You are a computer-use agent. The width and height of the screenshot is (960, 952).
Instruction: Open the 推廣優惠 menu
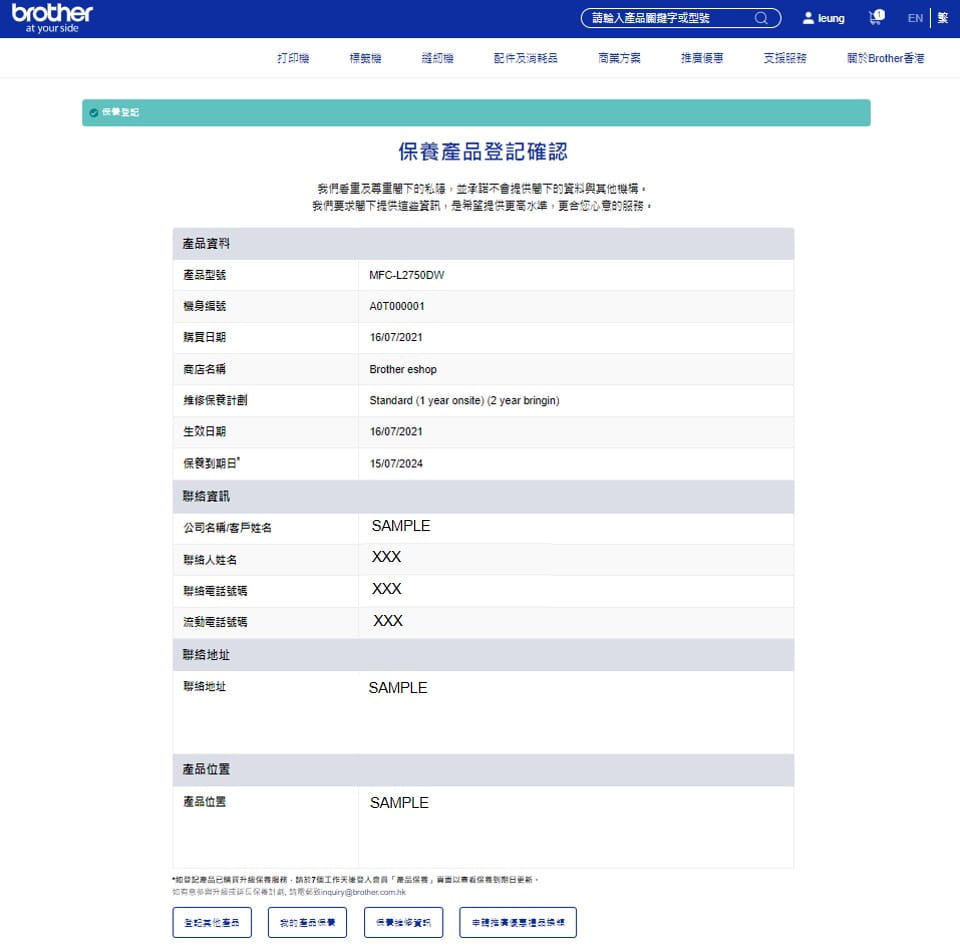tap(702, 58)
